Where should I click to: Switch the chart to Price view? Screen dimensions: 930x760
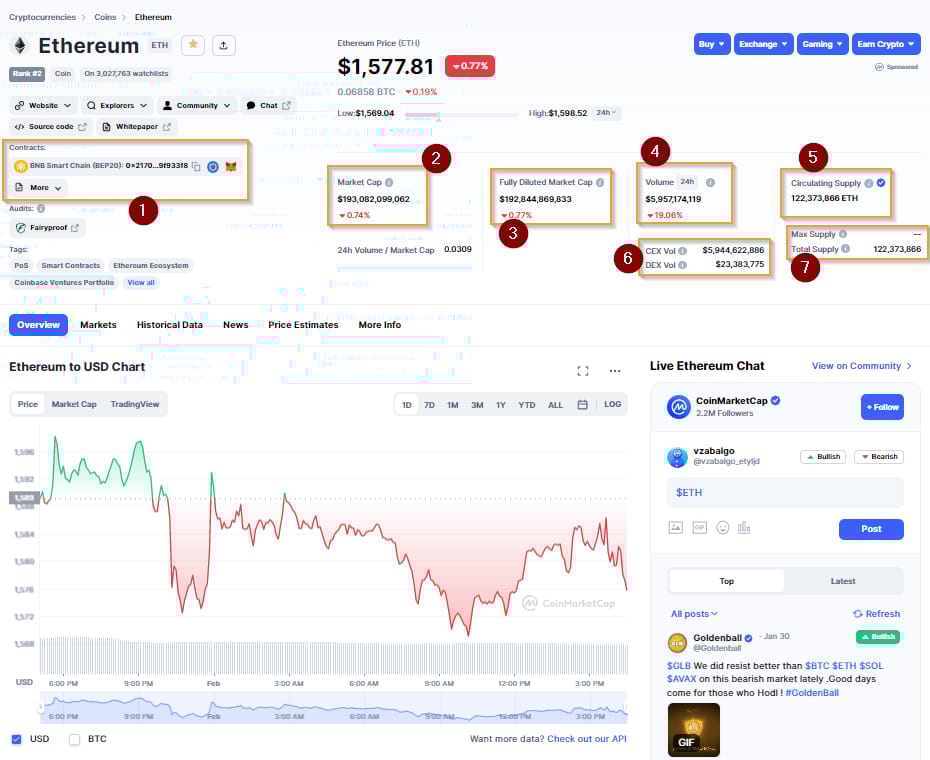click(x=28, y=404)
